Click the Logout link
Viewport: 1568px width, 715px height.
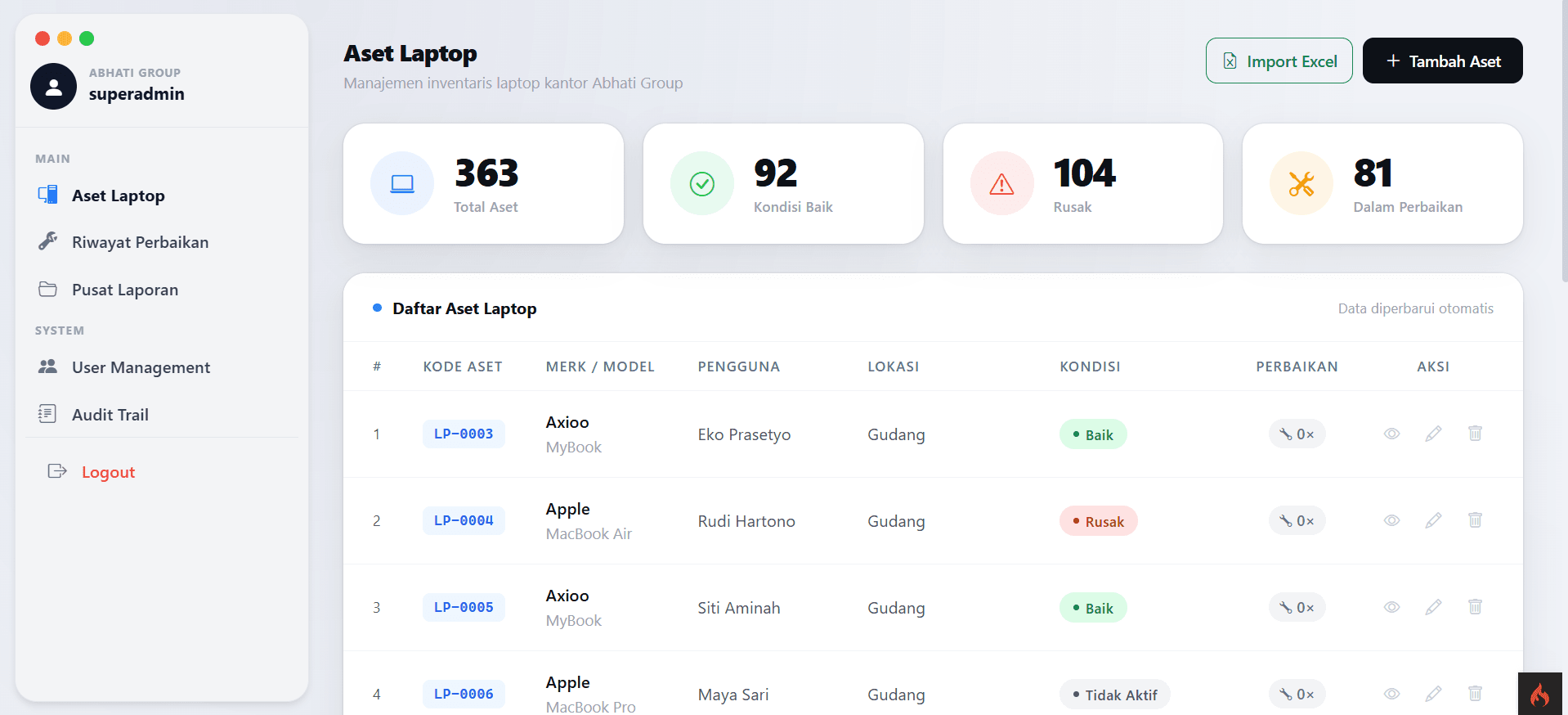coord(108,472)
